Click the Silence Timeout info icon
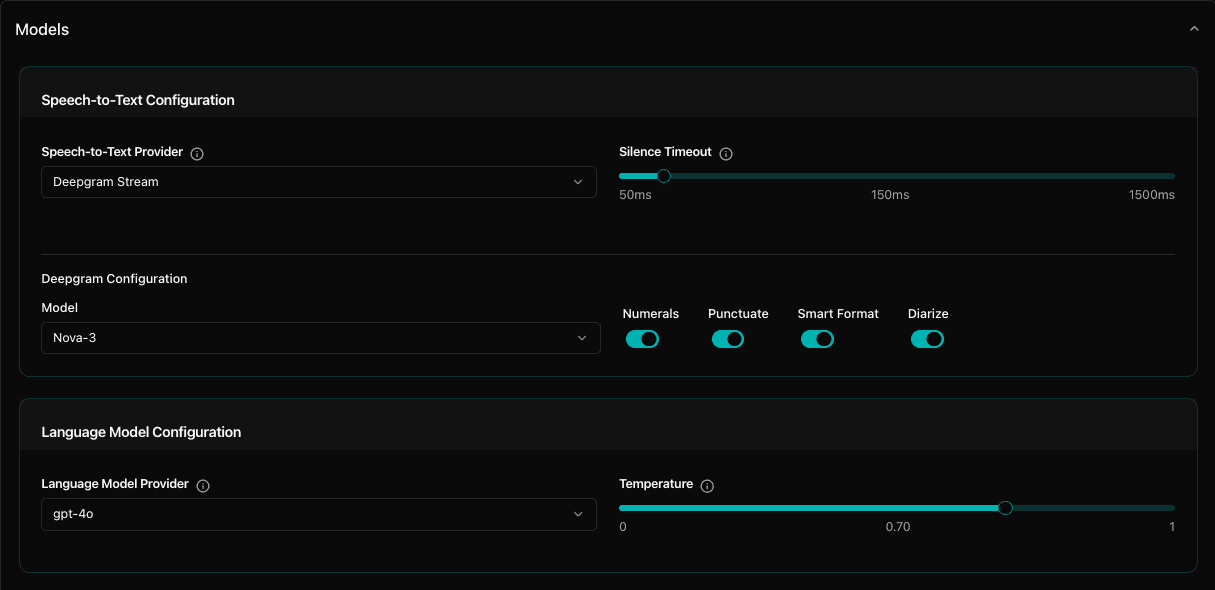The width and height of the screenshot is (1215, 590). 726,154
